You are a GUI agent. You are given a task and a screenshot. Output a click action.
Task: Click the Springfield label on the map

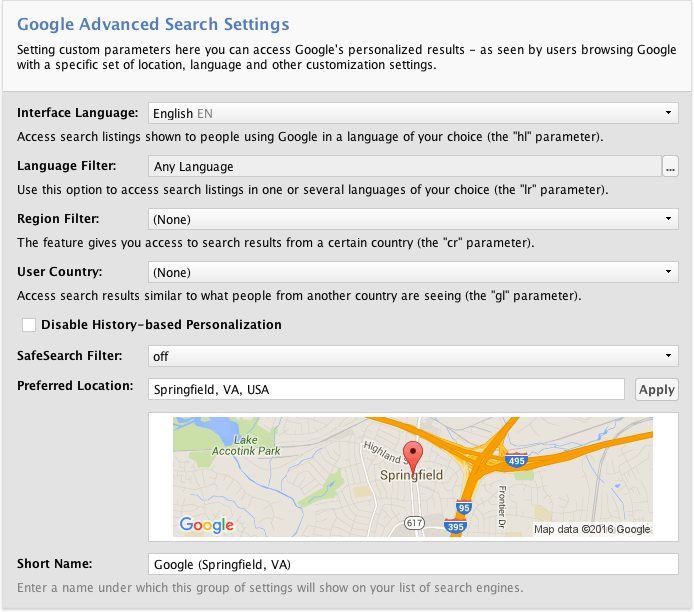tap(411, 475)
